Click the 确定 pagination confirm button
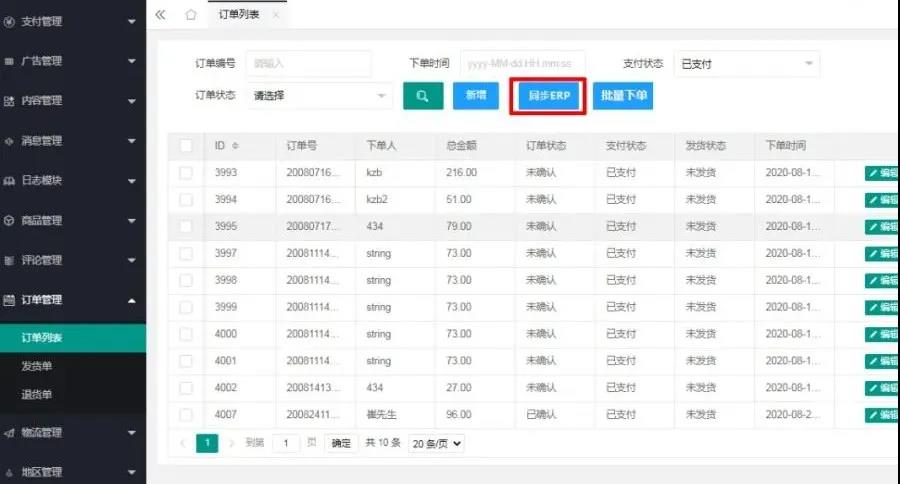Image resolution: width=900 pixels, height=484 pixels. tap(341, 443)
